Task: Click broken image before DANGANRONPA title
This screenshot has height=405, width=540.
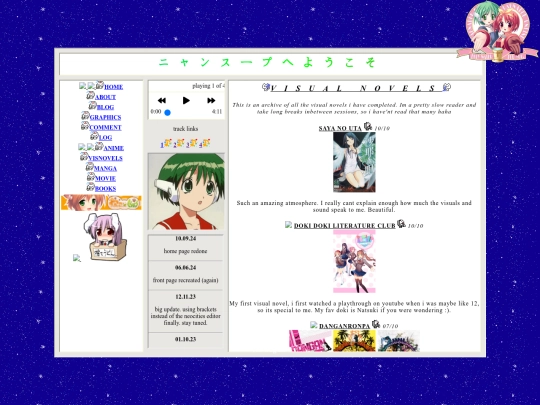Action: pyautogui.click(x=314, y=325)
